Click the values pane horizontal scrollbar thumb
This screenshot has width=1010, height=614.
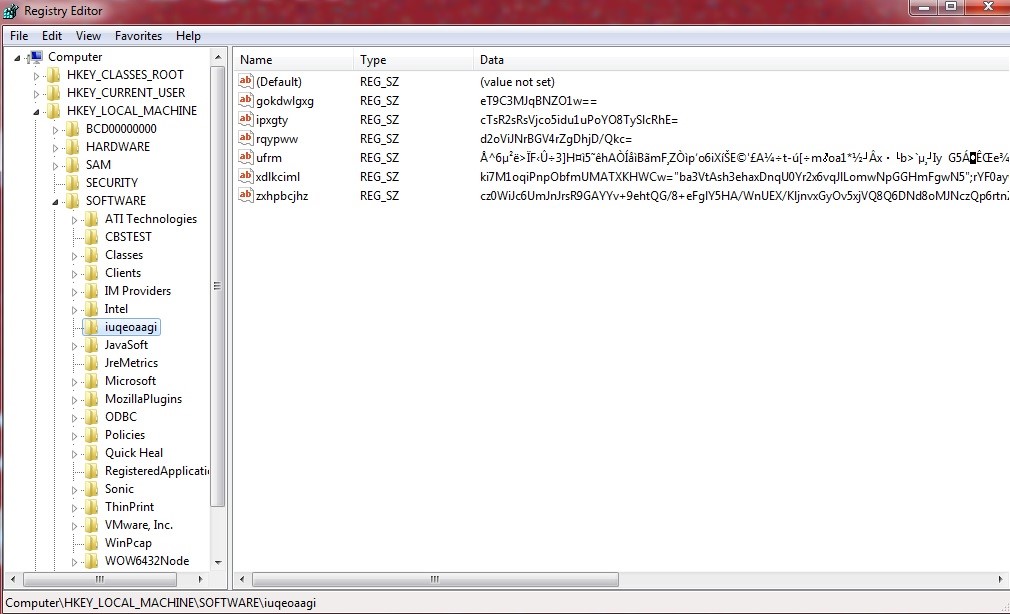point(435,580)
